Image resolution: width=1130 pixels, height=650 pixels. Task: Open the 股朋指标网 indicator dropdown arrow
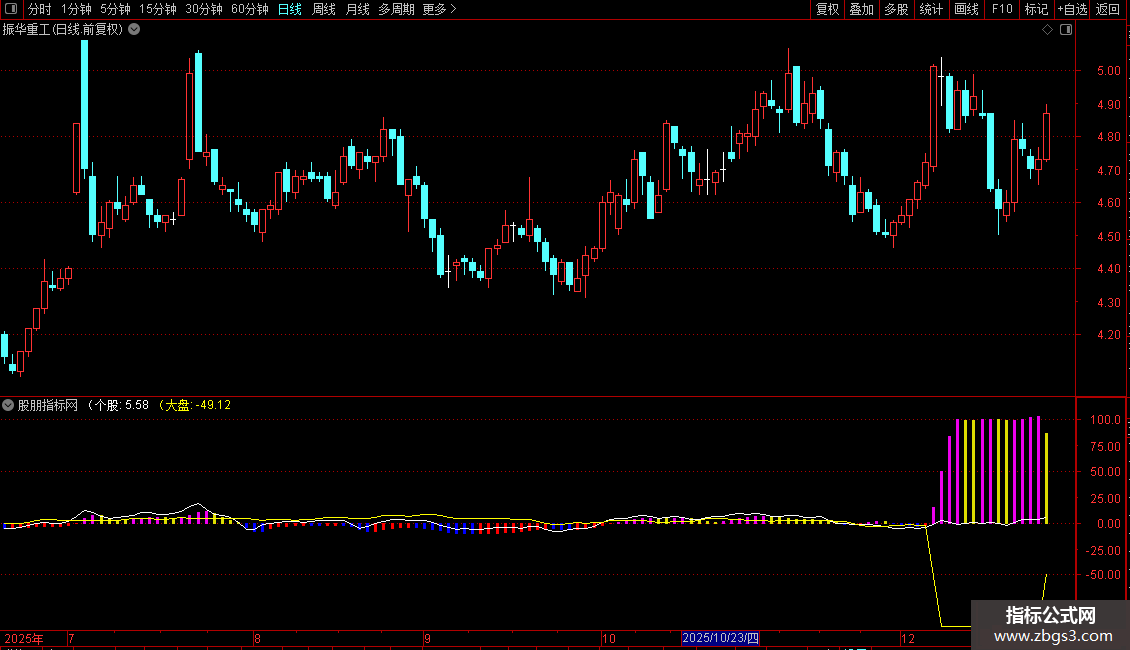[8, 405]
